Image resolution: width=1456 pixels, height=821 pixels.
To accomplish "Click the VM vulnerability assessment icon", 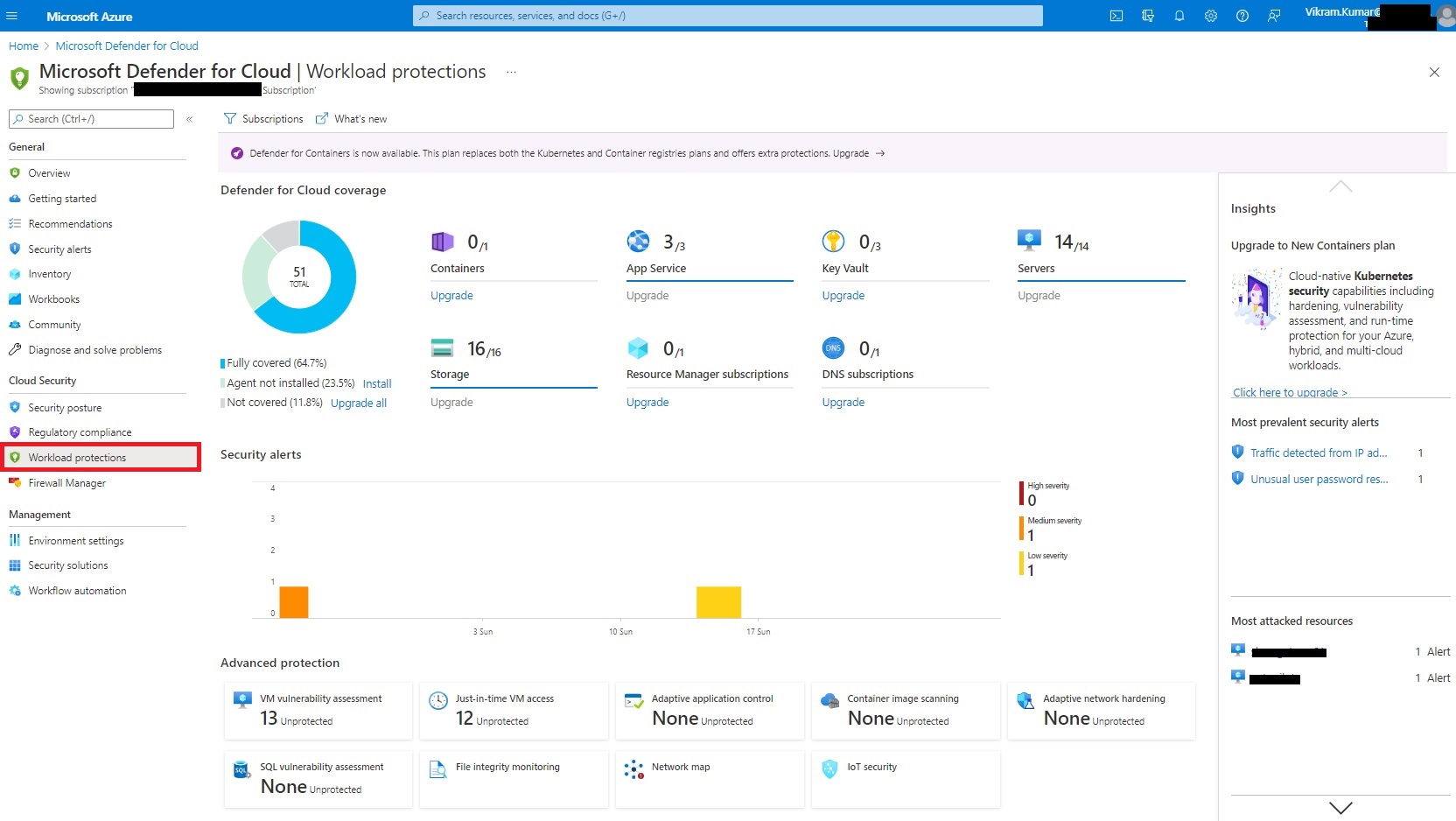I will coord(242,699).
